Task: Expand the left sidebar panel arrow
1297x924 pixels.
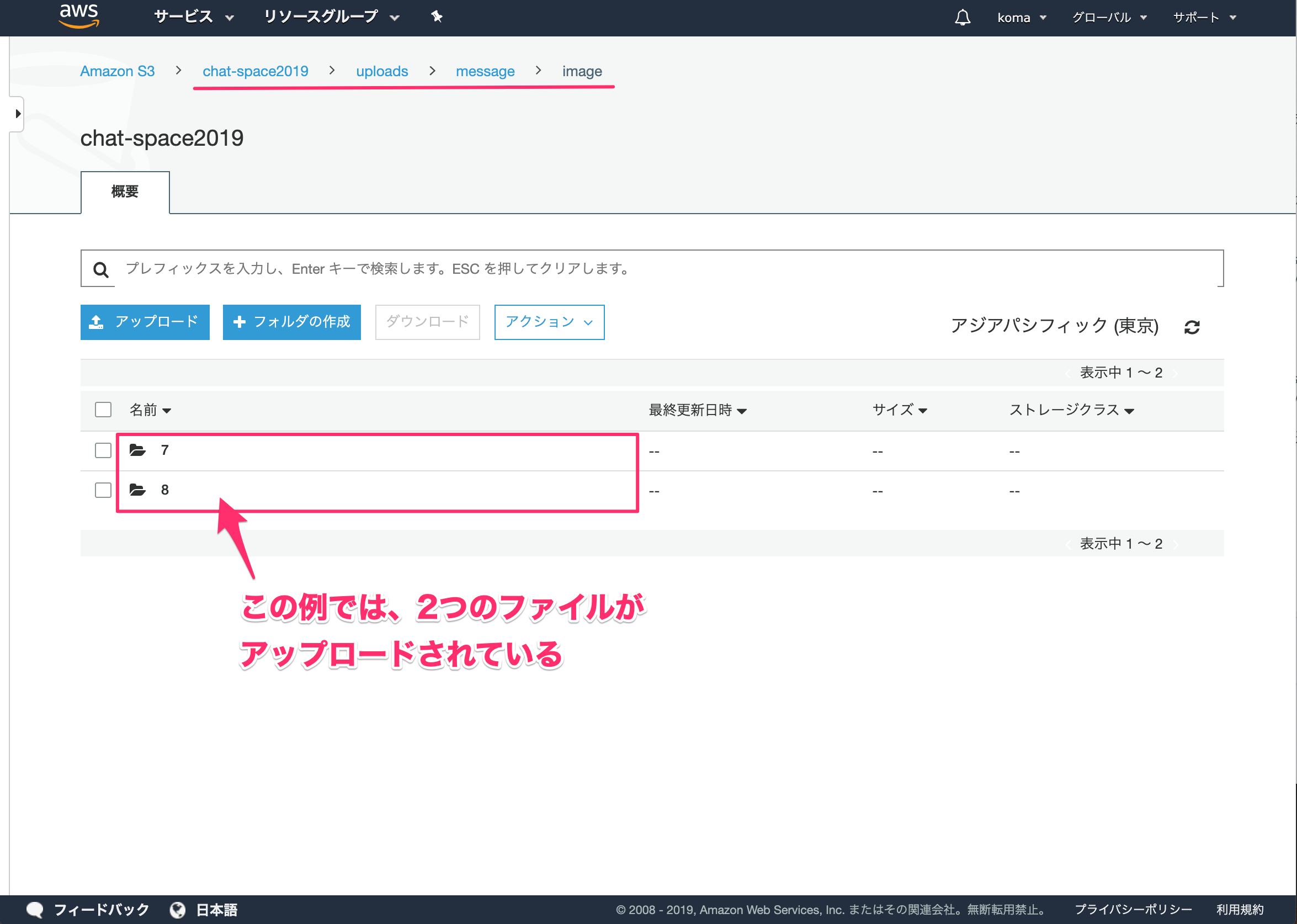Action: 18,114
